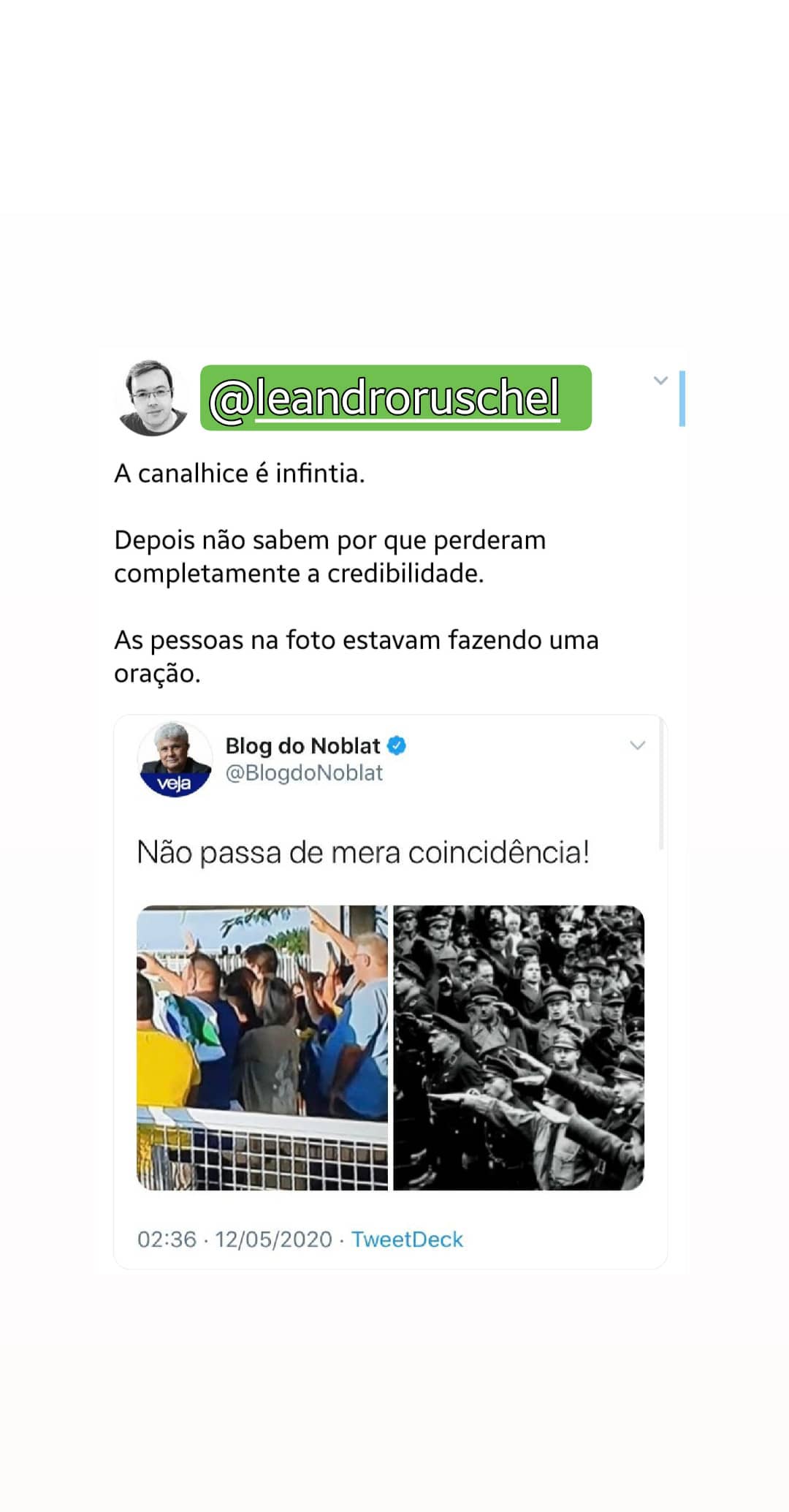Expand the quoted tweet chevron menu
The height and width of the screenshot is (1512, 789).
pos(638,745)
